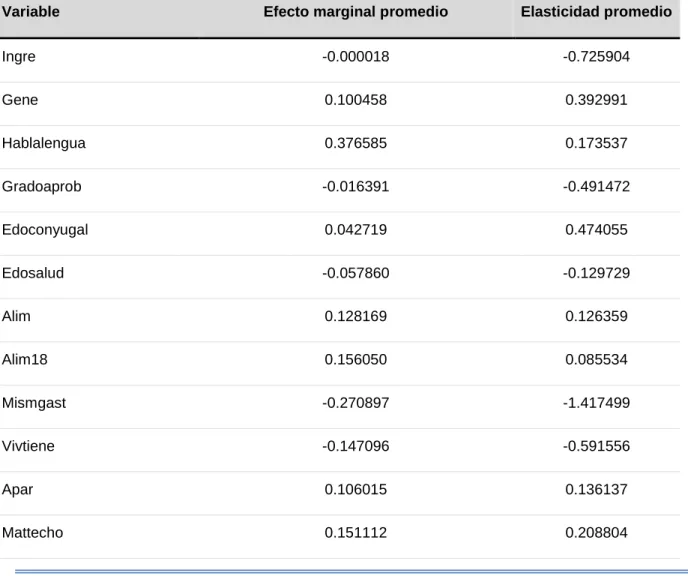Image resolution: width=688 pixels, height=576 pixels.
Task: Click the 'Mismgast' variable name
Action: 34,404
